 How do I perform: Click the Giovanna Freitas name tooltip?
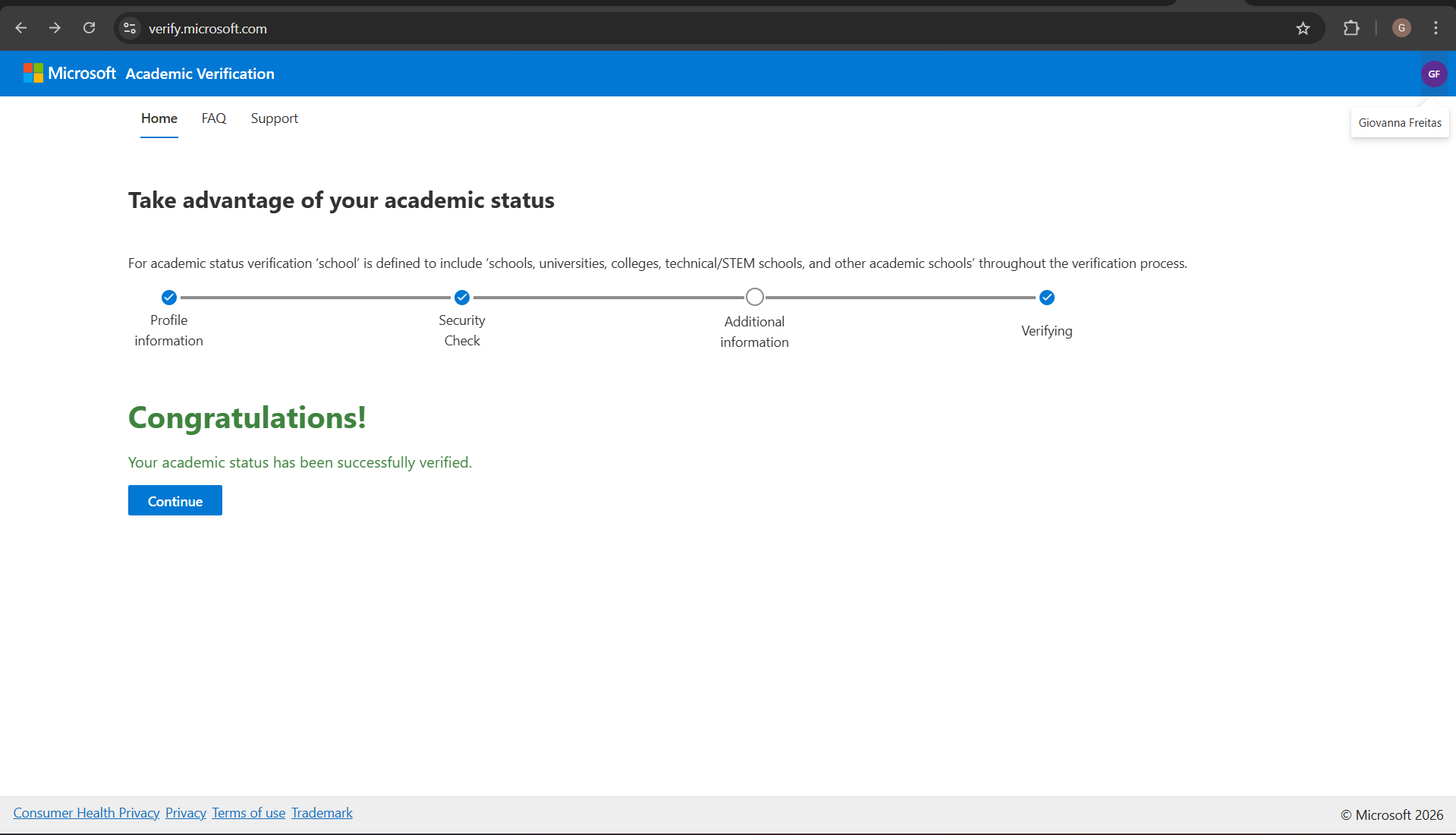(x=1400, y=123)
